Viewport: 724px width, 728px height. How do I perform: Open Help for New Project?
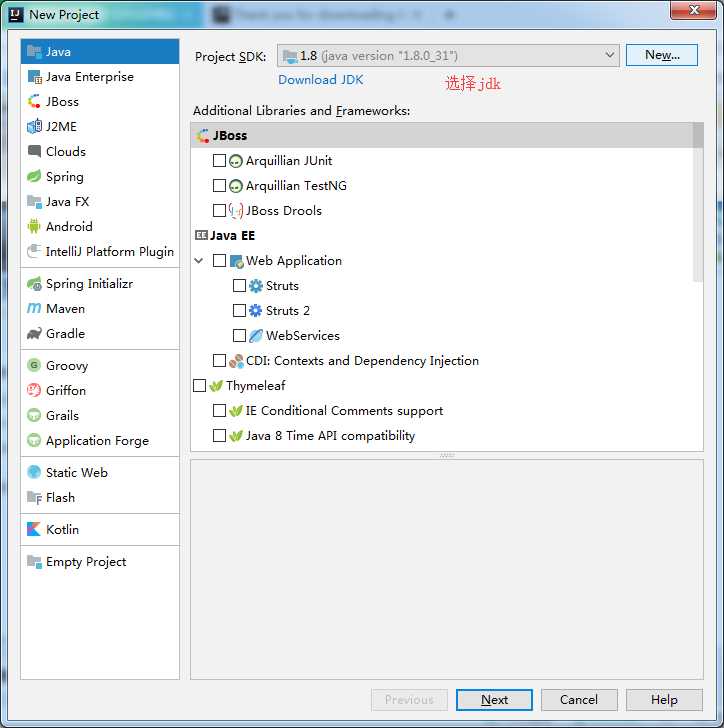(664, 700)
